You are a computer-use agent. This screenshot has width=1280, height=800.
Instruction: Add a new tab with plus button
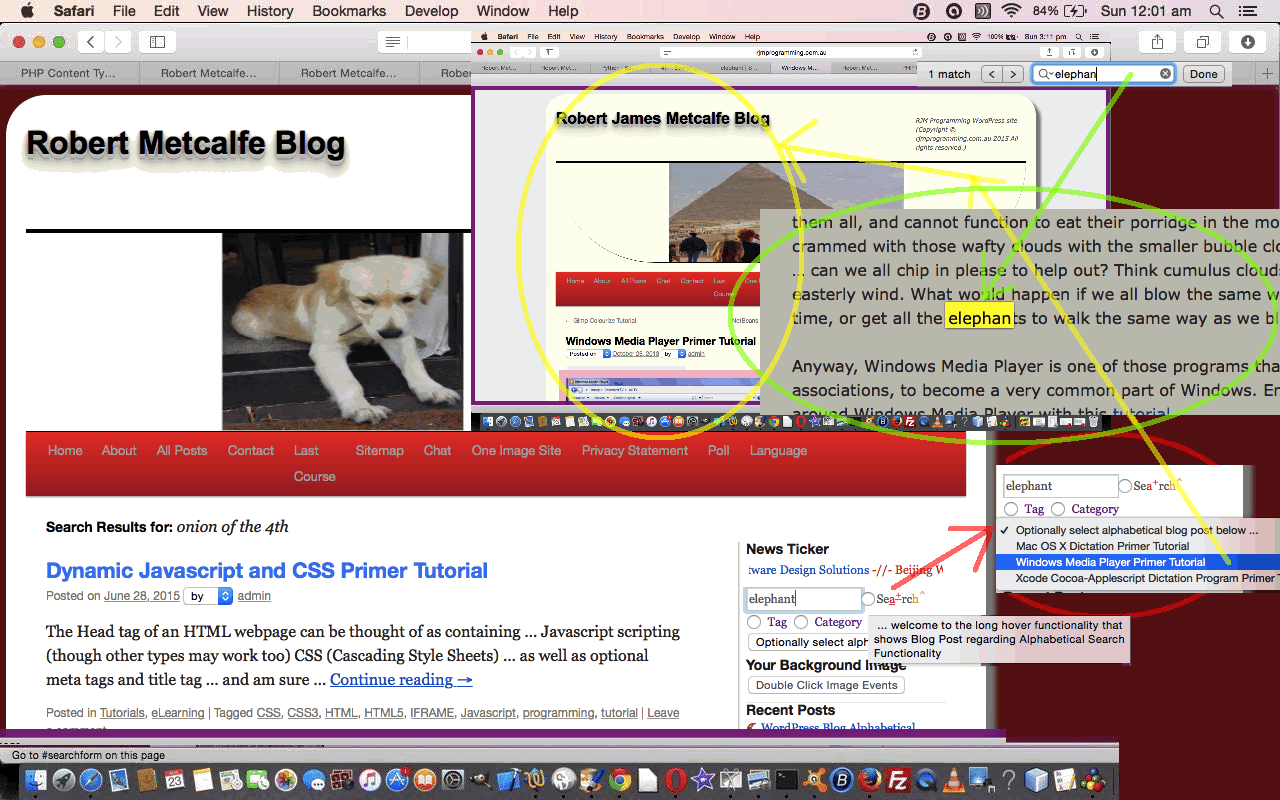[1267, 73]
